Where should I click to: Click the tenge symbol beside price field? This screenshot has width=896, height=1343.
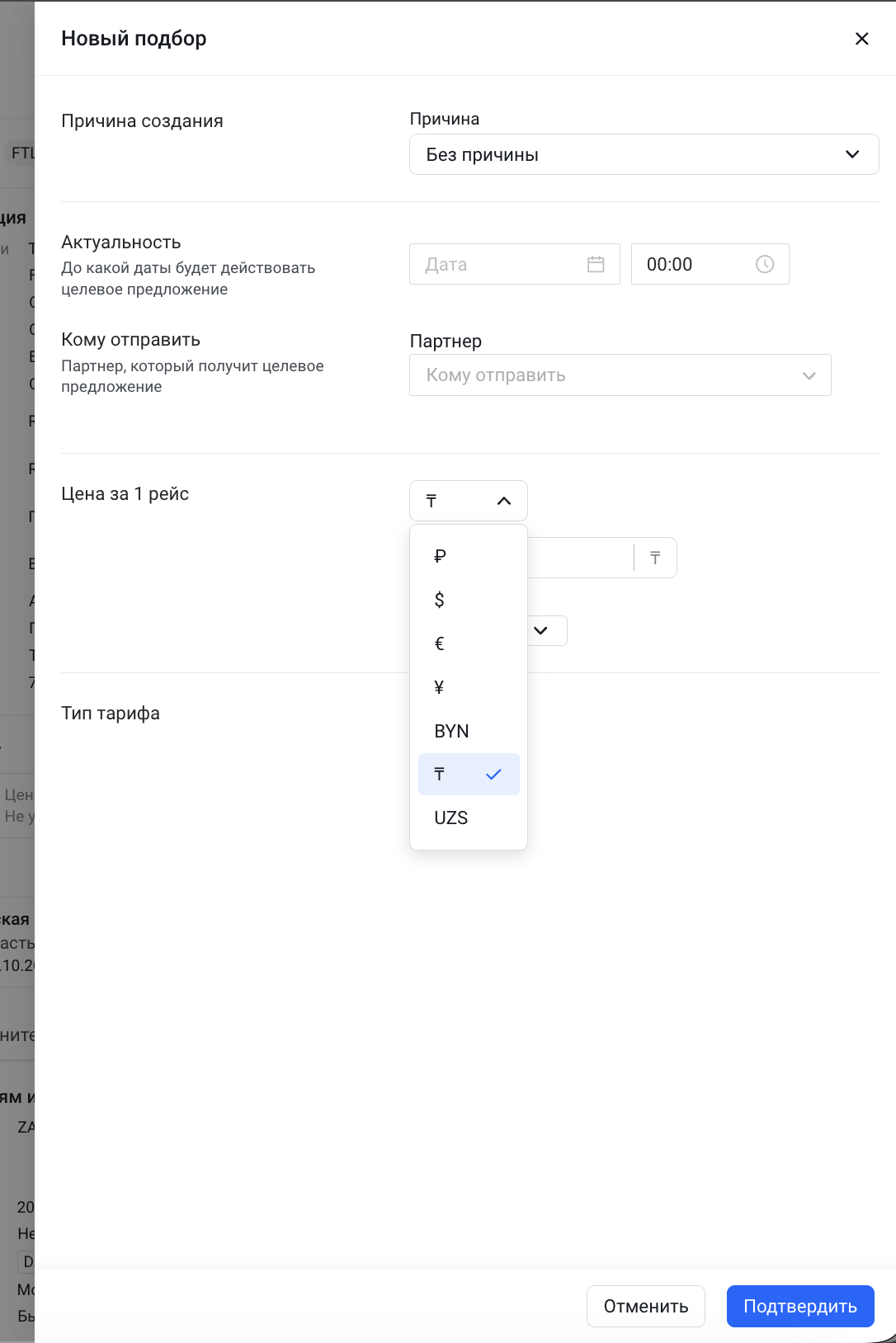click(655, 558)
